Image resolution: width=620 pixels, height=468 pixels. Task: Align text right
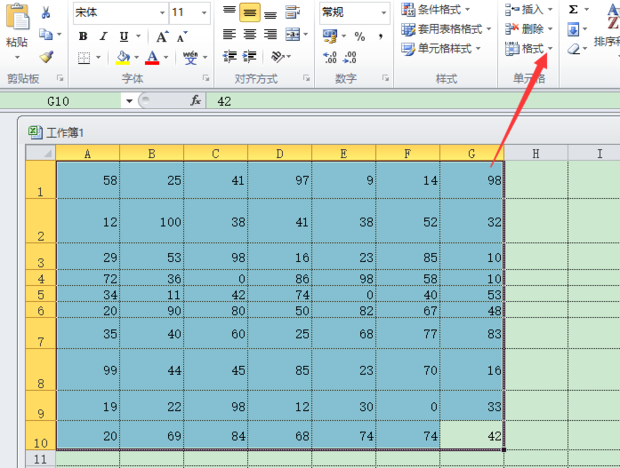pyautogui.click(x=270, y=35)
